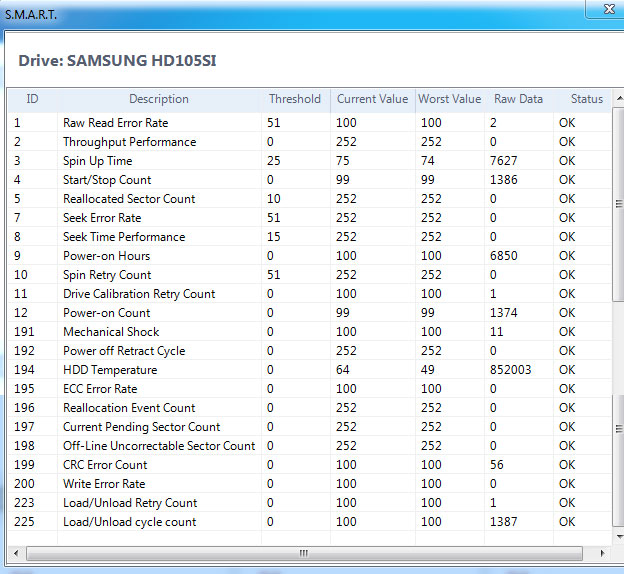Viewport: 624px width, 574px height.
Task: Select the HDD Temperature row
Action: [x=309, y=370]
